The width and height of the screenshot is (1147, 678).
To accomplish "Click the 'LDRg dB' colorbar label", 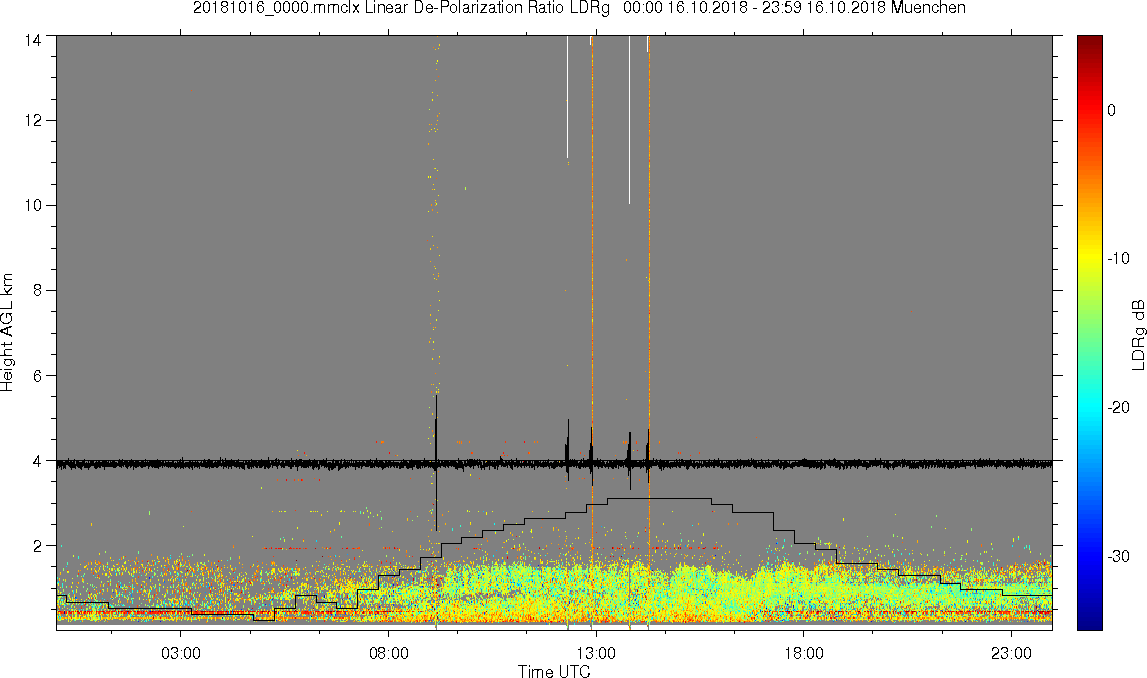I will (1137, 334).
